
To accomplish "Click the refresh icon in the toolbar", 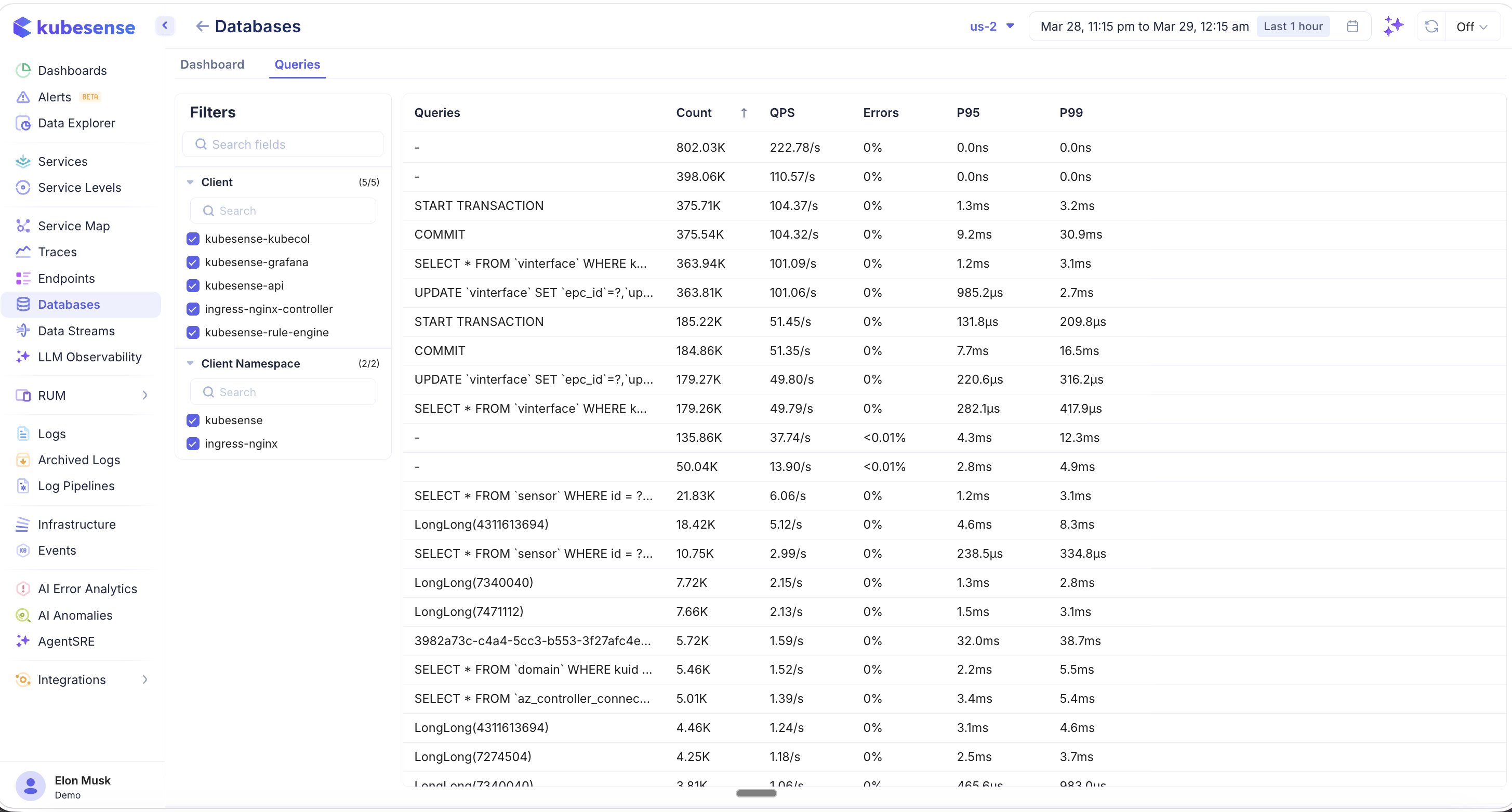I will pyautogui.click(x=1431, y=26).
